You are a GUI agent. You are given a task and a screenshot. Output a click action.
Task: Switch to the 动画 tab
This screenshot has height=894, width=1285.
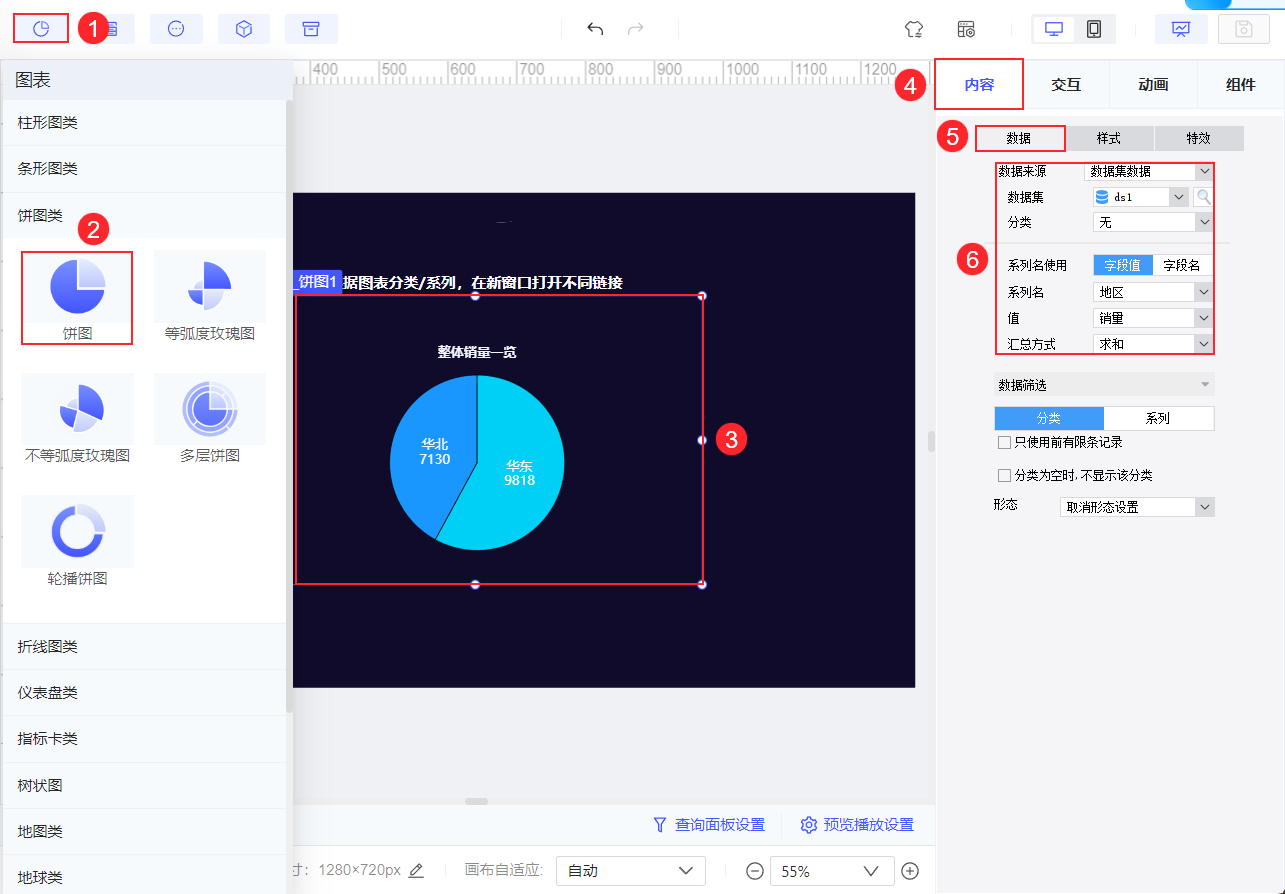click(1153, 84)
